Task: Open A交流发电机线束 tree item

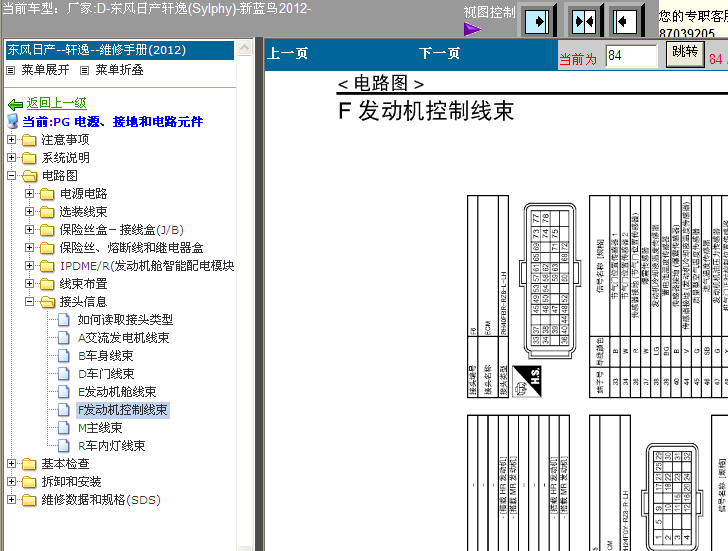Action: click(124, 337)
